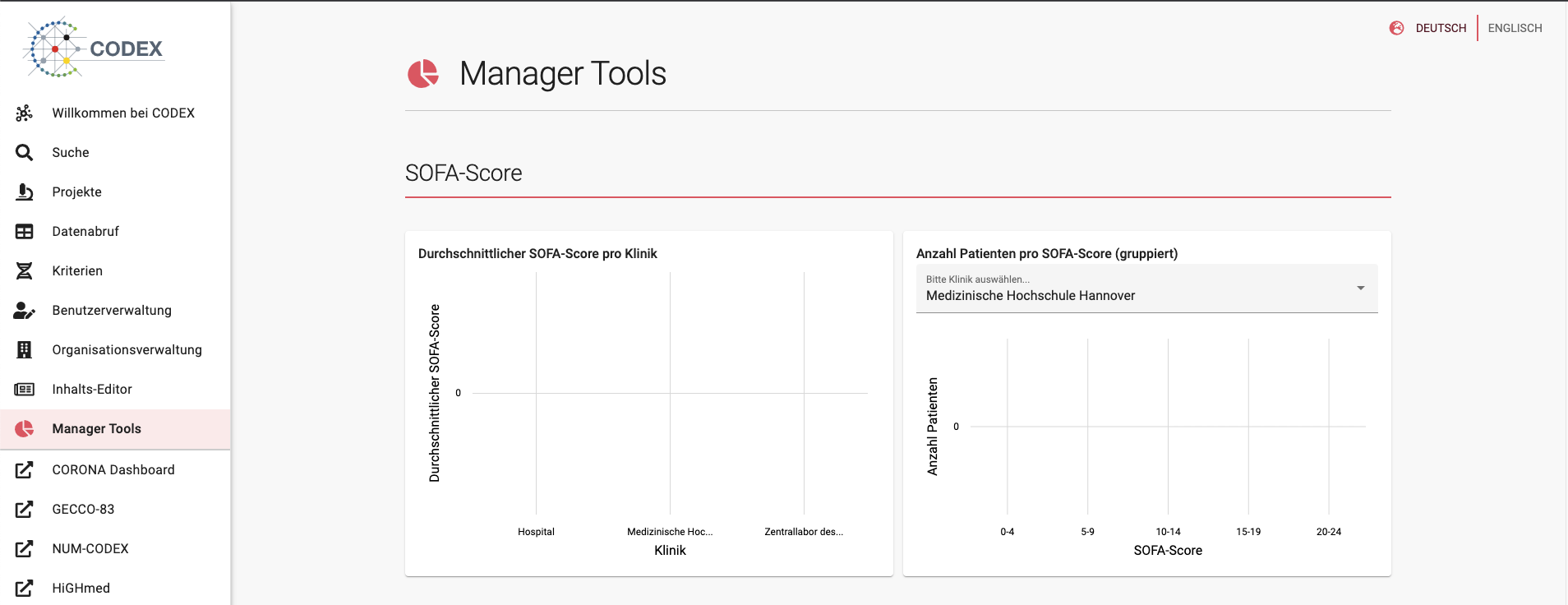
Task: Click the Klinik axis title
Action: click(670, 551)
